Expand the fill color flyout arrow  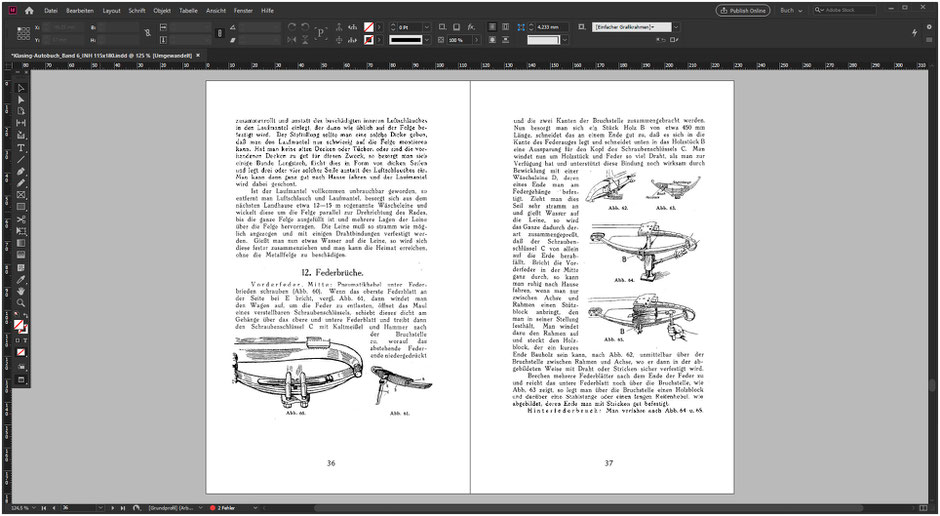(379, 27)
